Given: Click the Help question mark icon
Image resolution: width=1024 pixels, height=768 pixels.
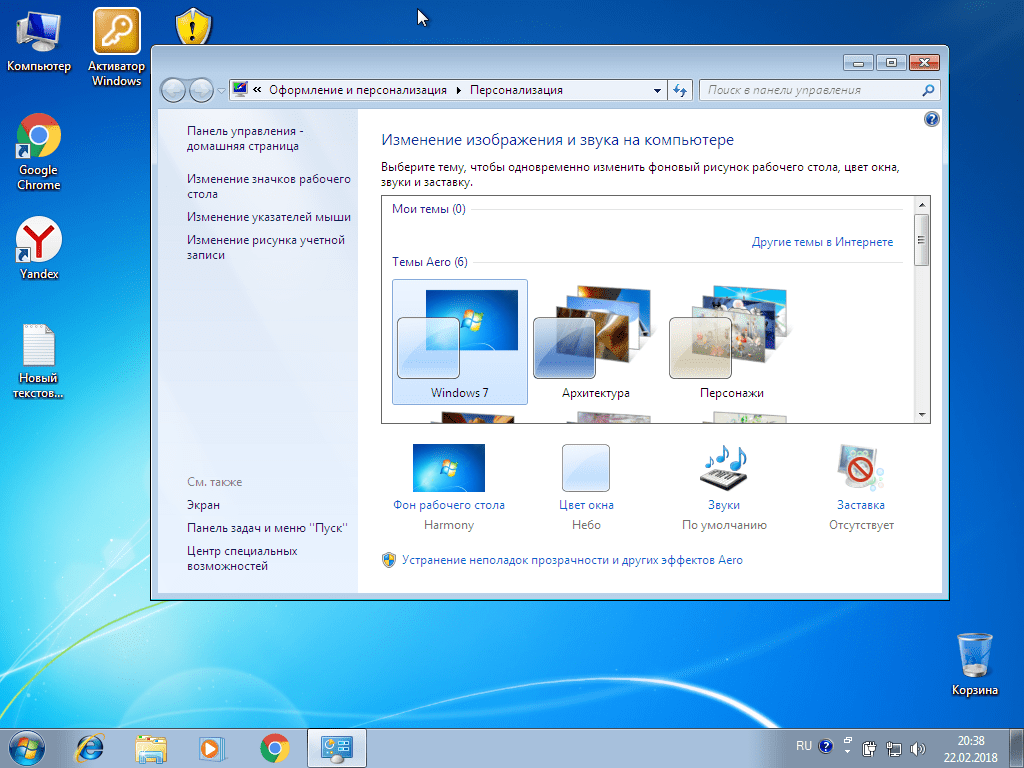Looking at the screenshot, I should click(x=931, y=118).
